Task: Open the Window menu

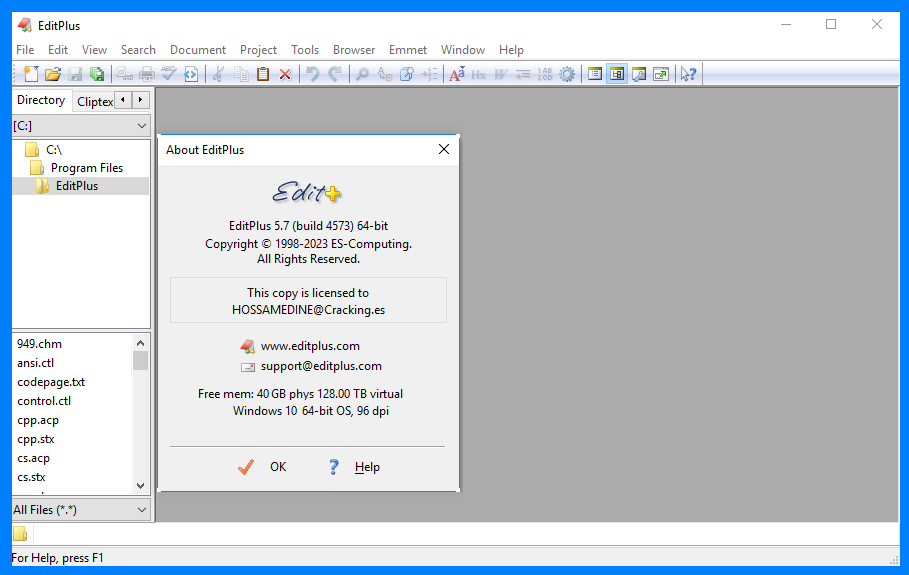Action: tap(463, 50)
